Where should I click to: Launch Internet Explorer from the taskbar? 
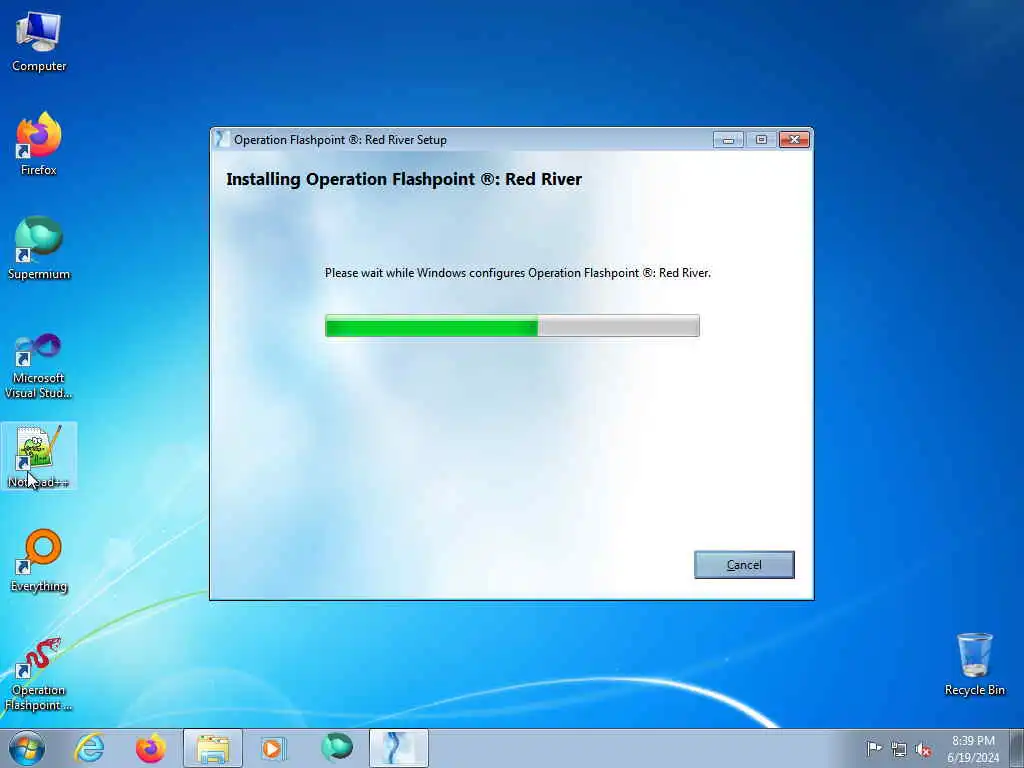click(89, 748)
